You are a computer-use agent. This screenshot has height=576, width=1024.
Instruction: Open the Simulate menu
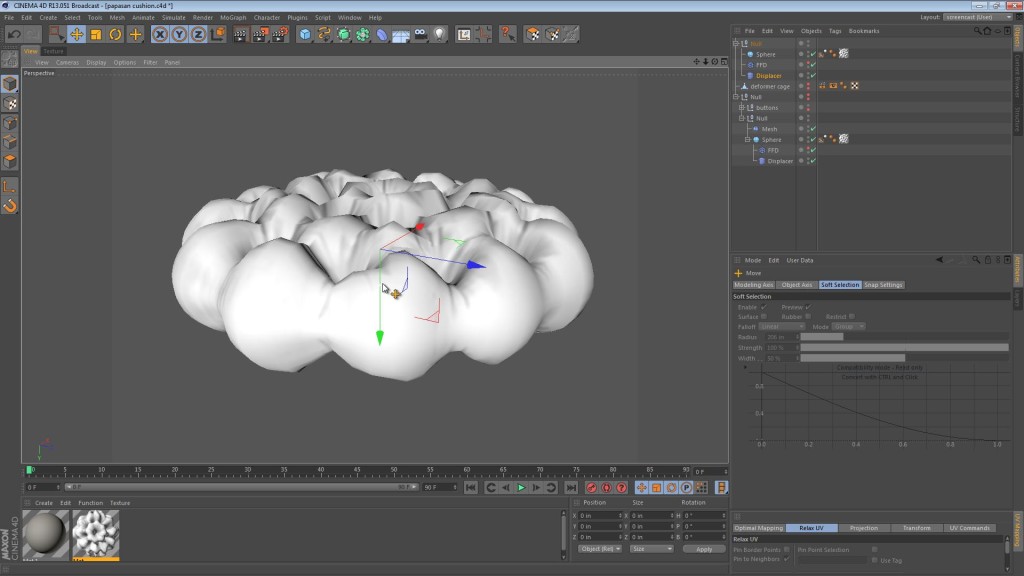174,18
